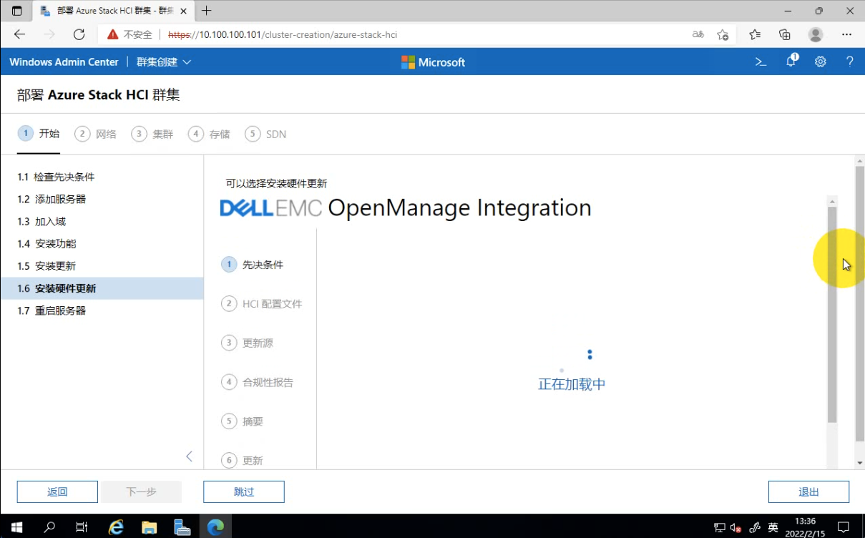Select OpenManage step 6 更新
Viewport: 866px width, 539px height.
242,460
